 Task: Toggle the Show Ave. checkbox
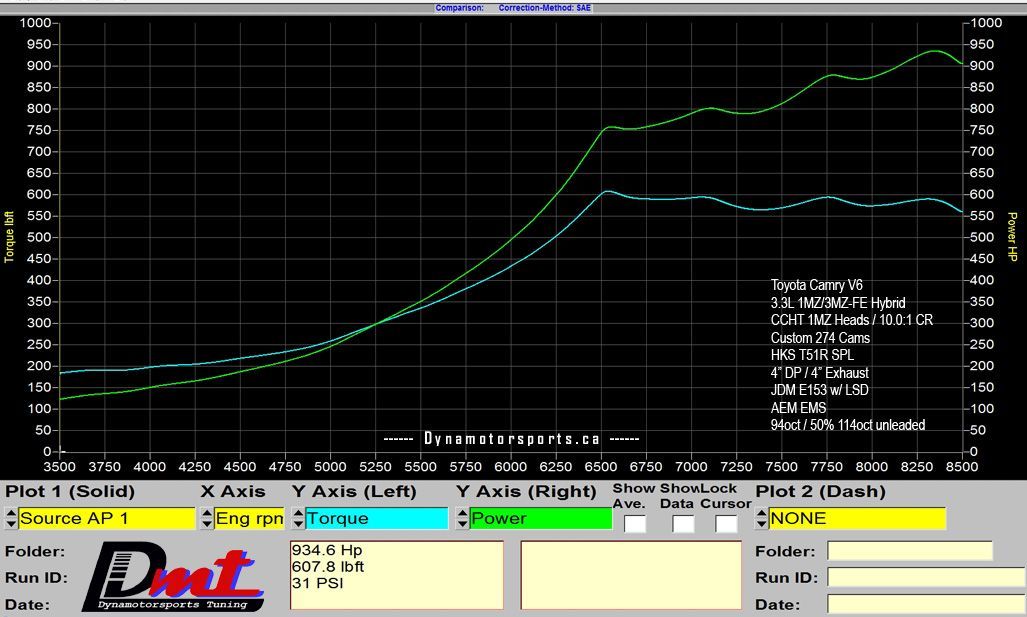click(x=634, y=523)
